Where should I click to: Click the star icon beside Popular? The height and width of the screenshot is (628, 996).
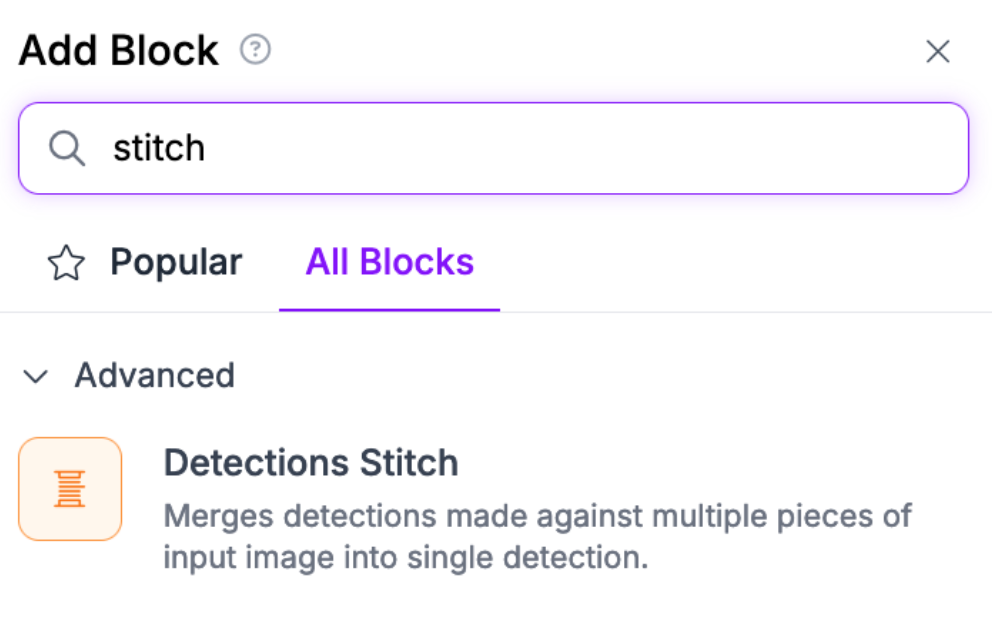click(x=66, y=263)
